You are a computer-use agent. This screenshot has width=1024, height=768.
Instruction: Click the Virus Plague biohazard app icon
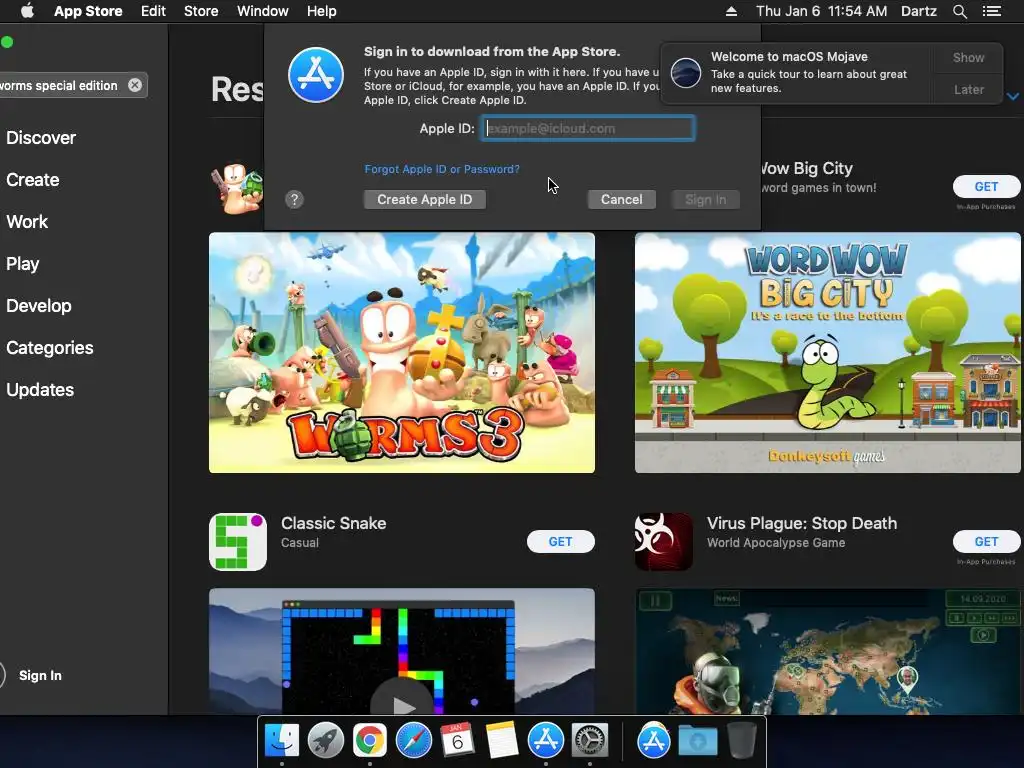(664, 541)
